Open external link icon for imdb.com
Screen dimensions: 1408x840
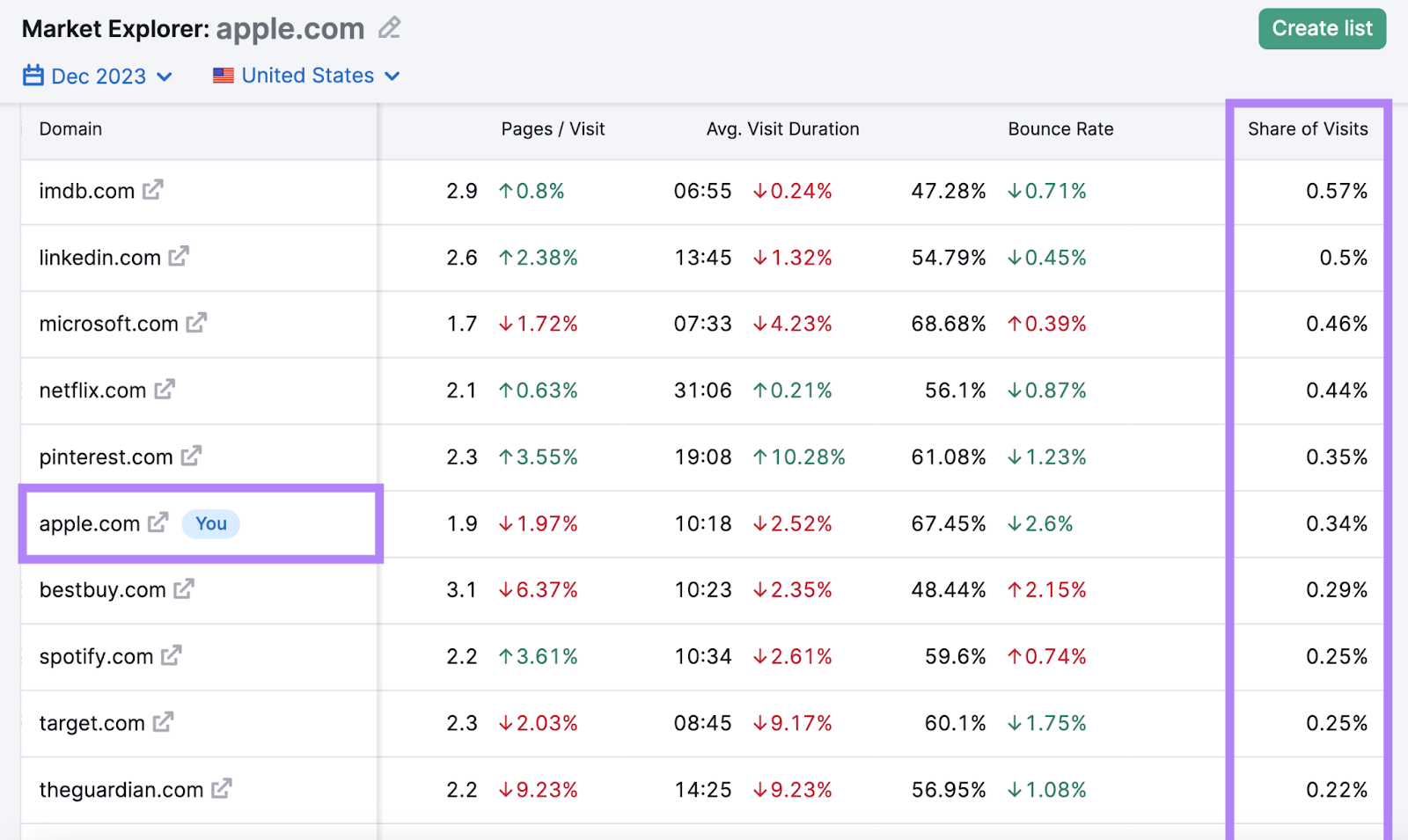click(153, 189)
